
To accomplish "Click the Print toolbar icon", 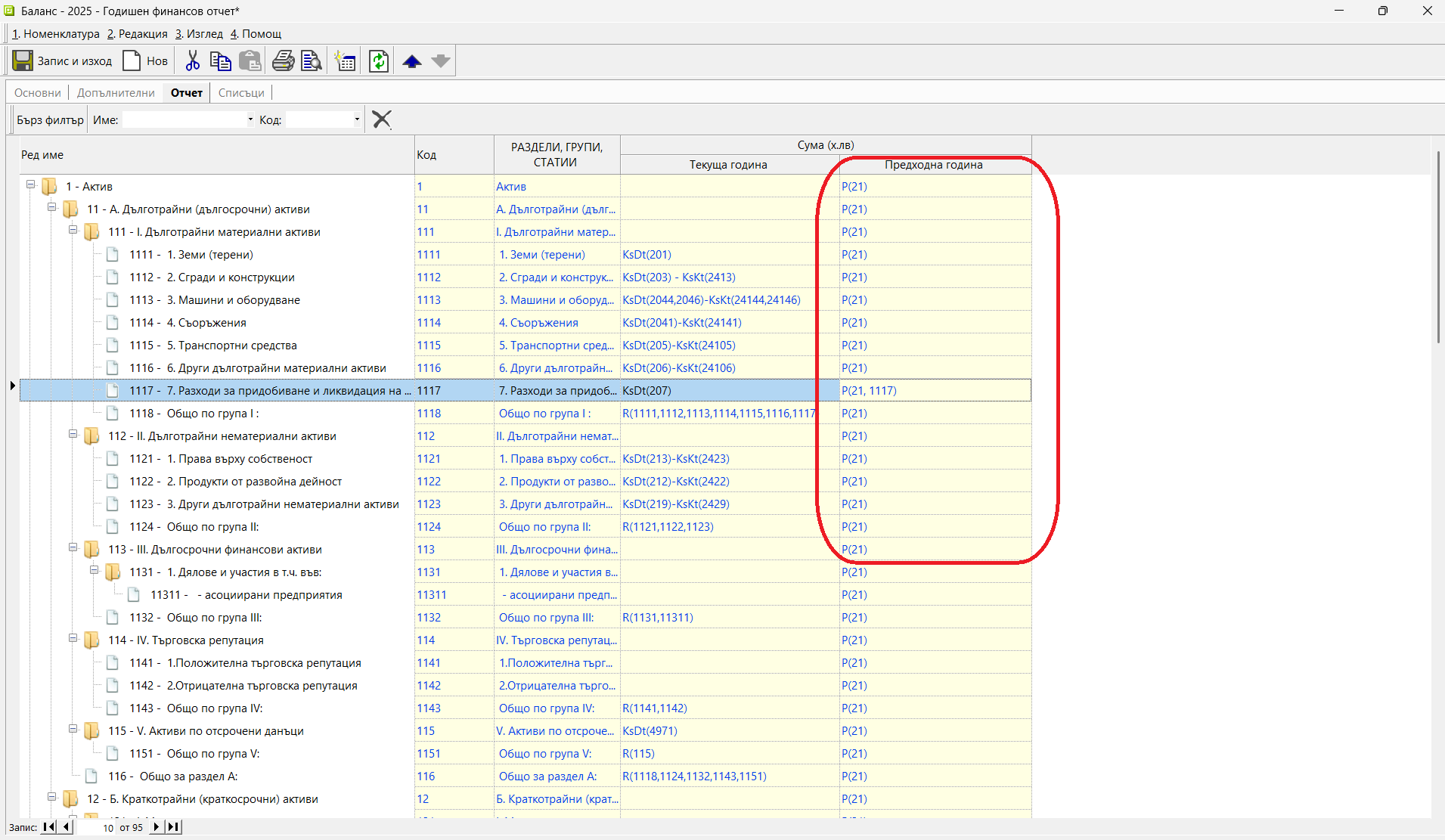I will tap(283, 60).
